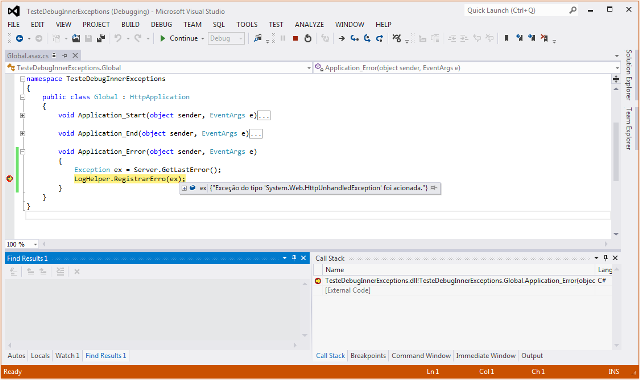Click the Previous Bookmark icon
Viewport: 640px width, 380px height.
click(x=519, y=38)
